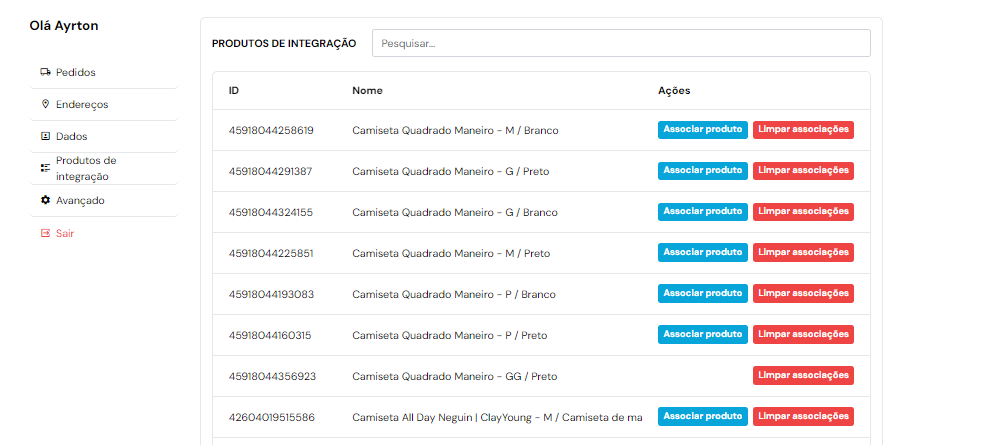Screen dimensions: 992x445
Task: Click the logout icon beside Sair
Action: point(46,233)
